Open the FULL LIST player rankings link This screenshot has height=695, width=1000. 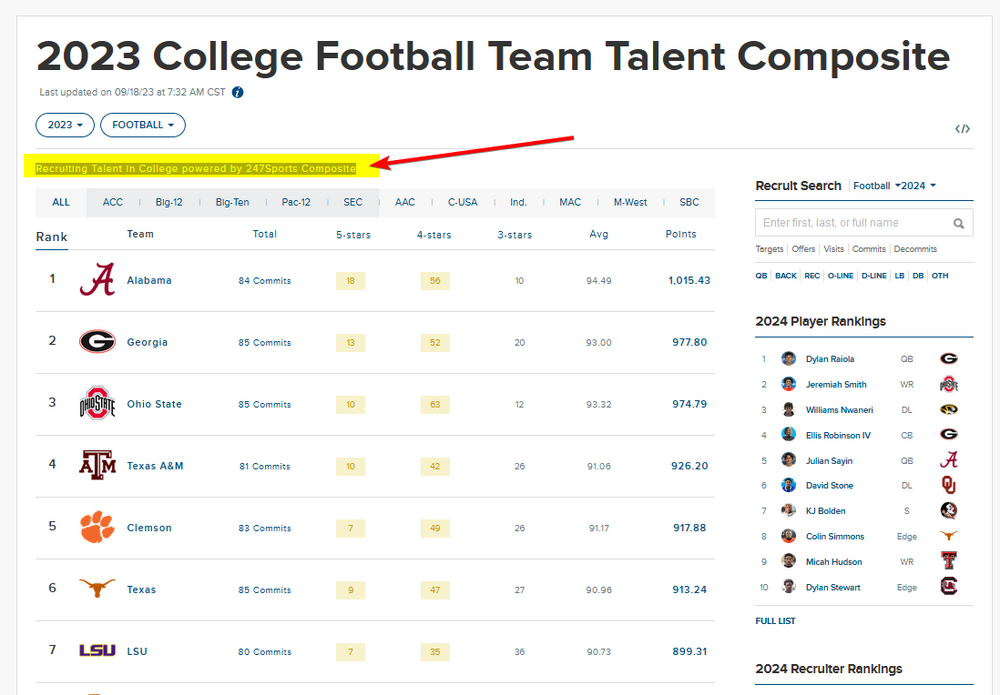(775, 621)
